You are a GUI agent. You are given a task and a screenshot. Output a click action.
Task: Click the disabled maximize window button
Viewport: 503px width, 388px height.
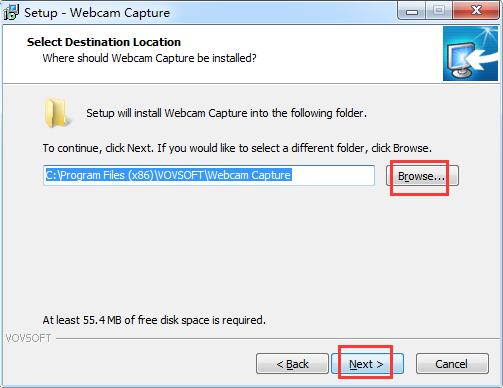439,11
